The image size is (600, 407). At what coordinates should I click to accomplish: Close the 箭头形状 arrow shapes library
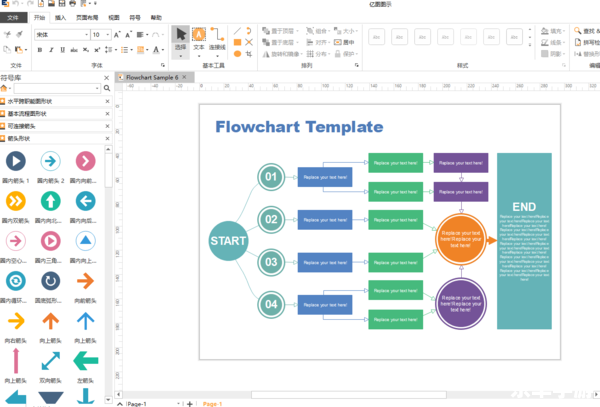click(x=107, y=138)
